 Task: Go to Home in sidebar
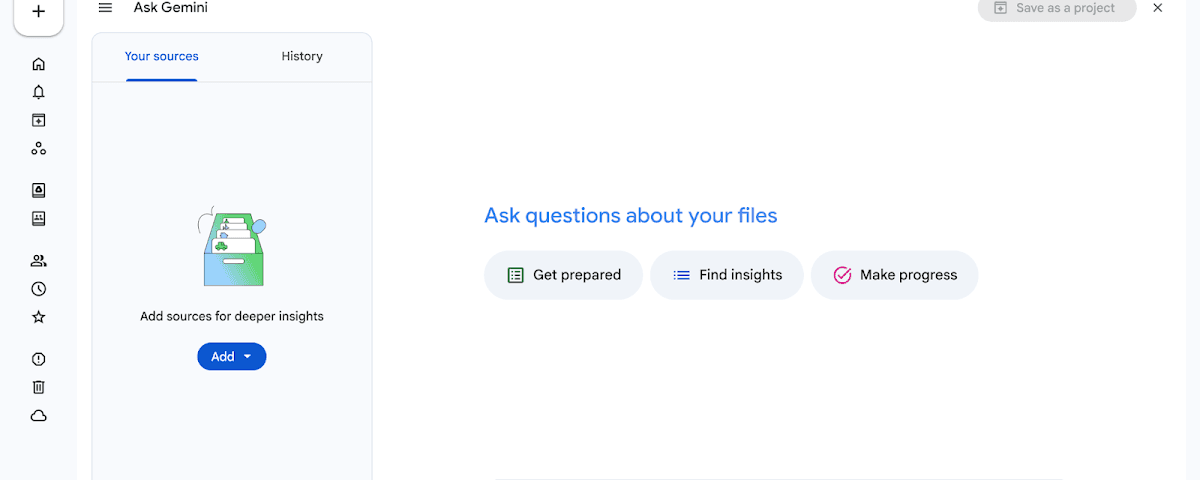coord(39,64)
